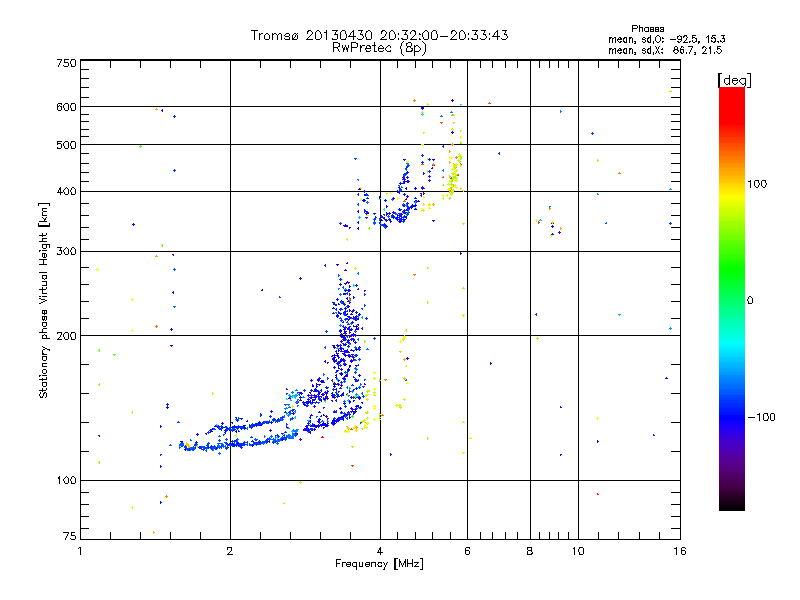Select the 'mean, sd,X: 86.7, 21.5' line
Screen dimensions: 800x600
point(665,50)
